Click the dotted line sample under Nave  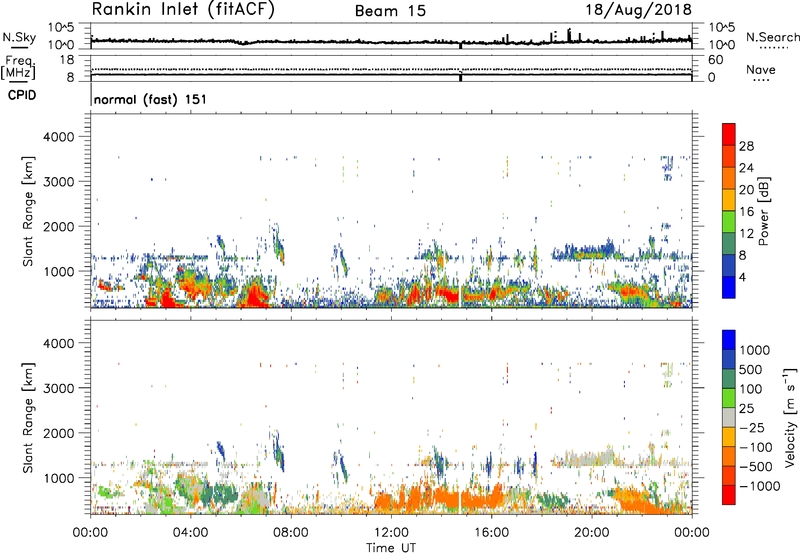[x=761, y=80]
